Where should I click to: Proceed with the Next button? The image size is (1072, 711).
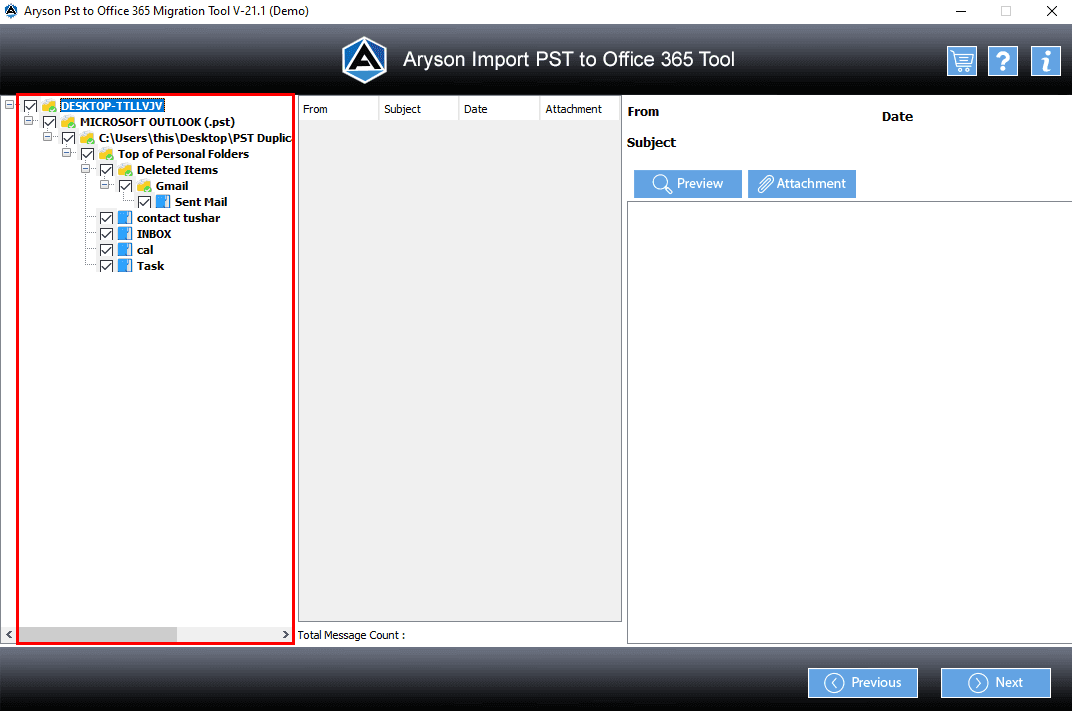(x=995, y=683)
